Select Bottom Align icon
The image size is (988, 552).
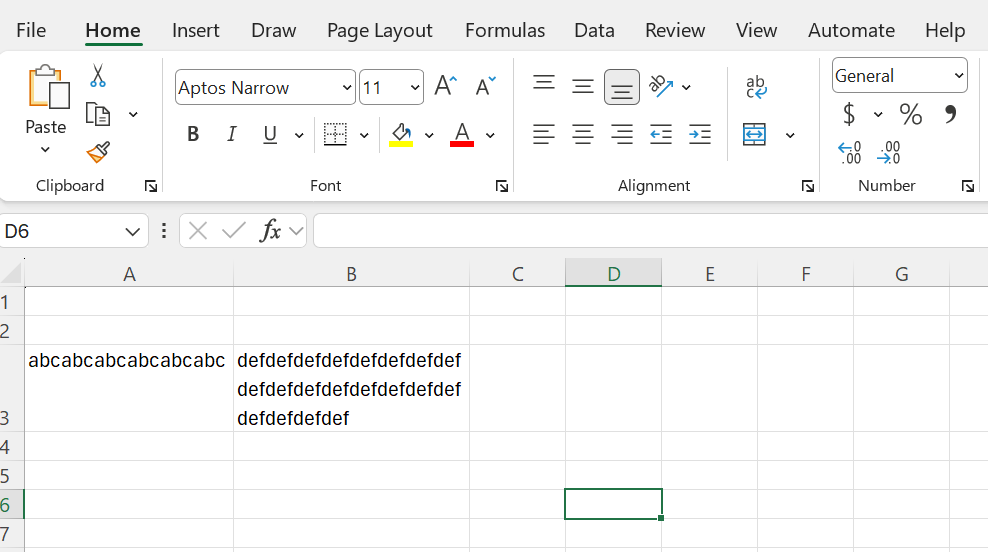coord(622,87)
